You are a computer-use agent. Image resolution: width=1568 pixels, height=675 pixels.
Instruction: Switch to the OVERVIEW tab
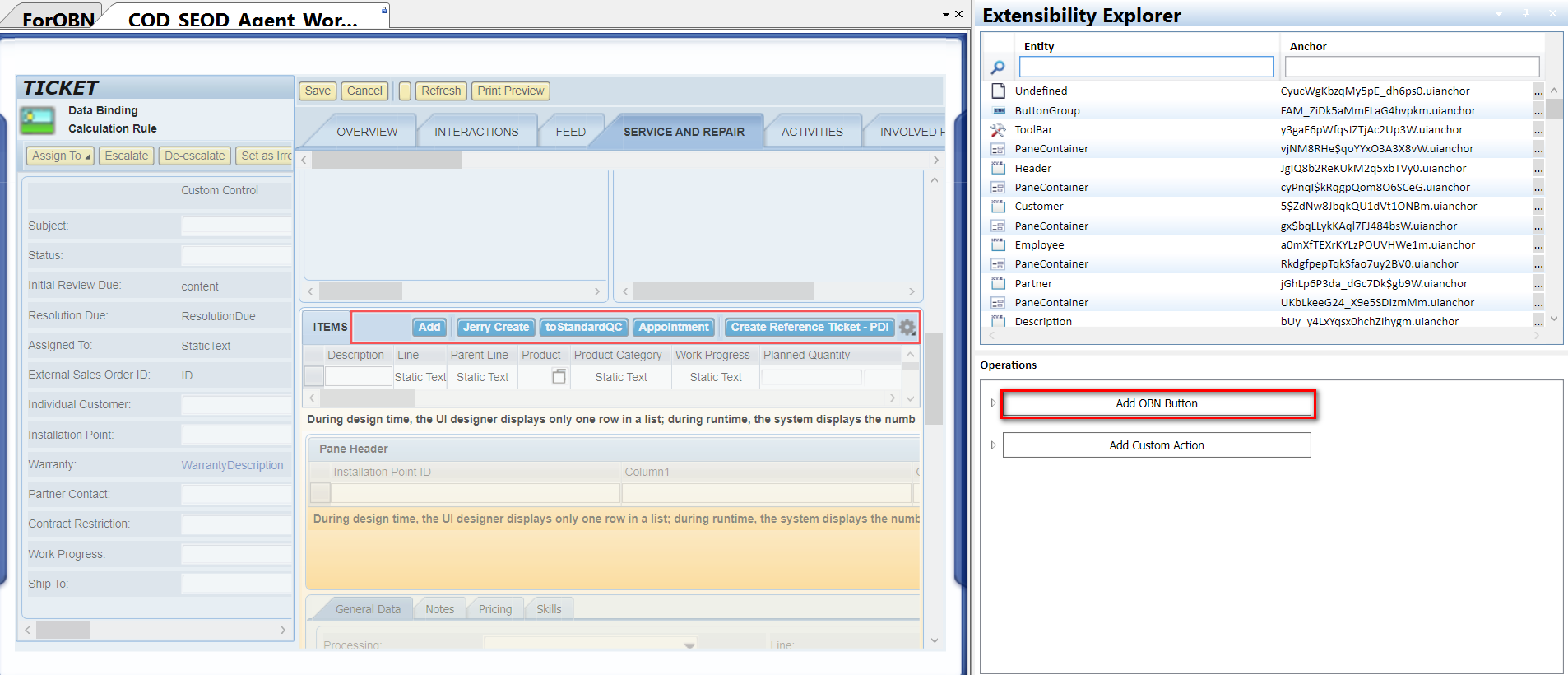pos(367,132)
